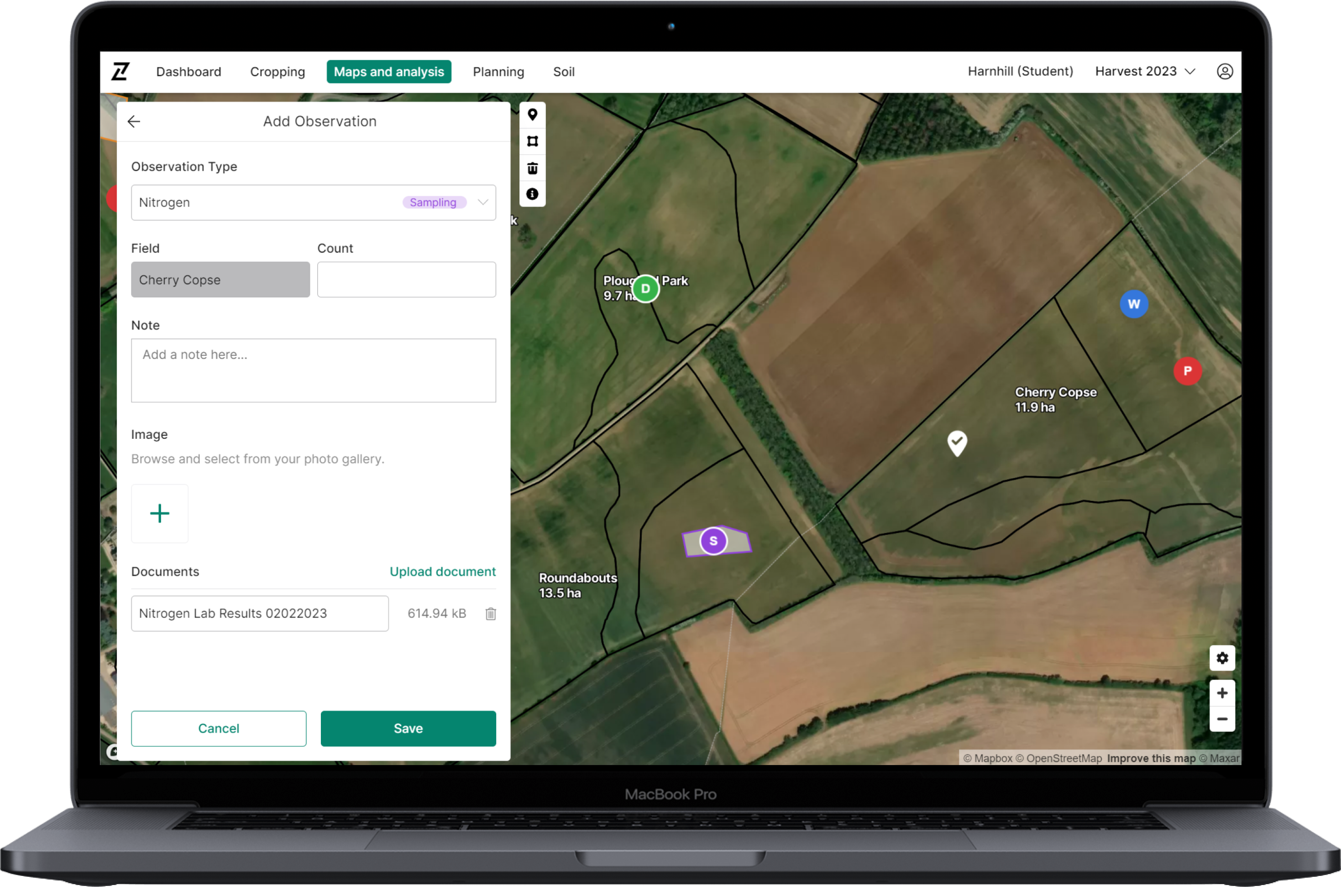Click the Cherry Copse field box
1341x896 pixels.
click(x=220, y=279)
